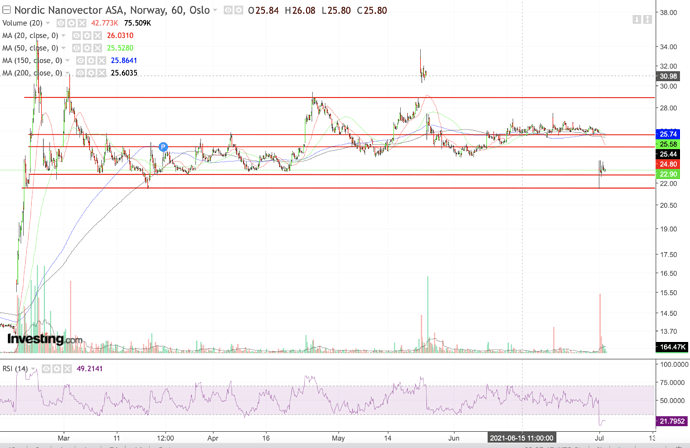
Task: Toggle visibility of MA (200, close, 0)
Action: 80,73
